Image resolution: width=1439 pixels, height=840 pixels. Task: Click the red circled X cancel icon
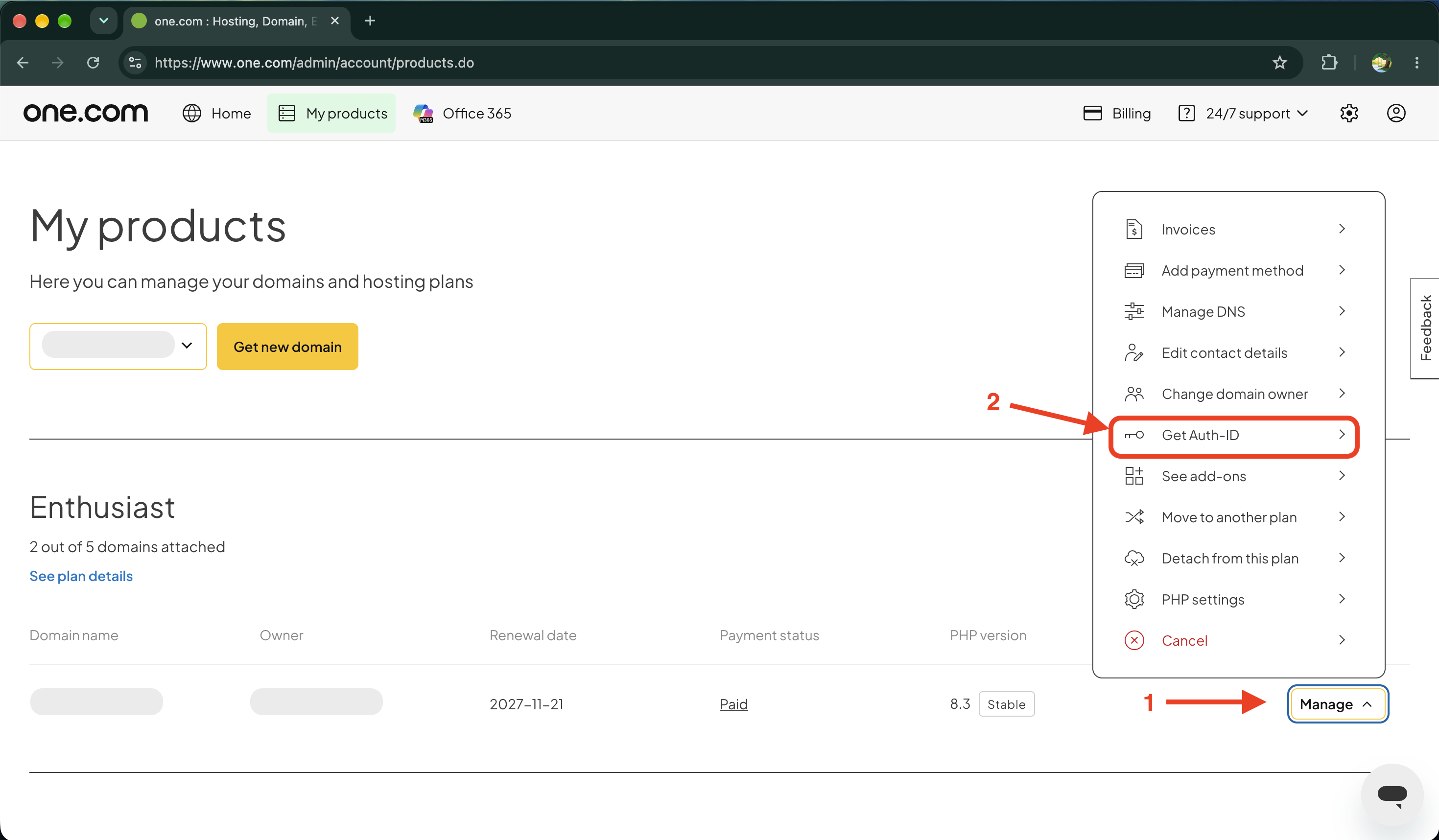pyautogui.click(x=1133, y=640)
